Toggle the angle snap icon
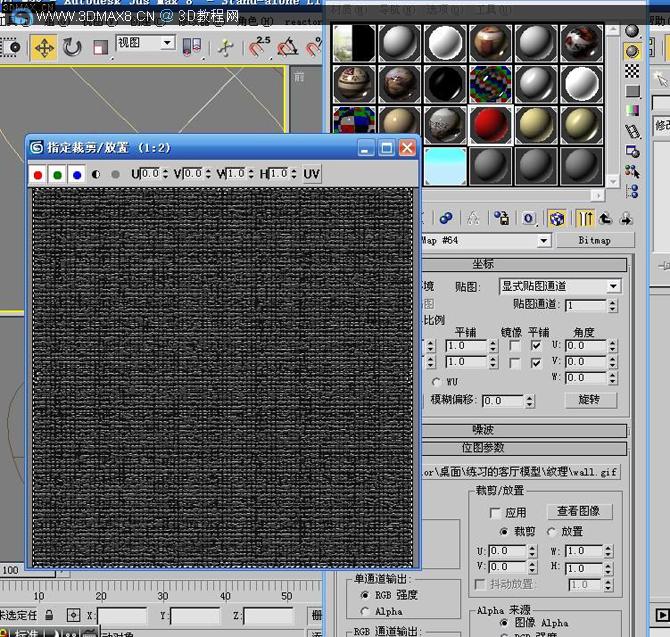 287,47
